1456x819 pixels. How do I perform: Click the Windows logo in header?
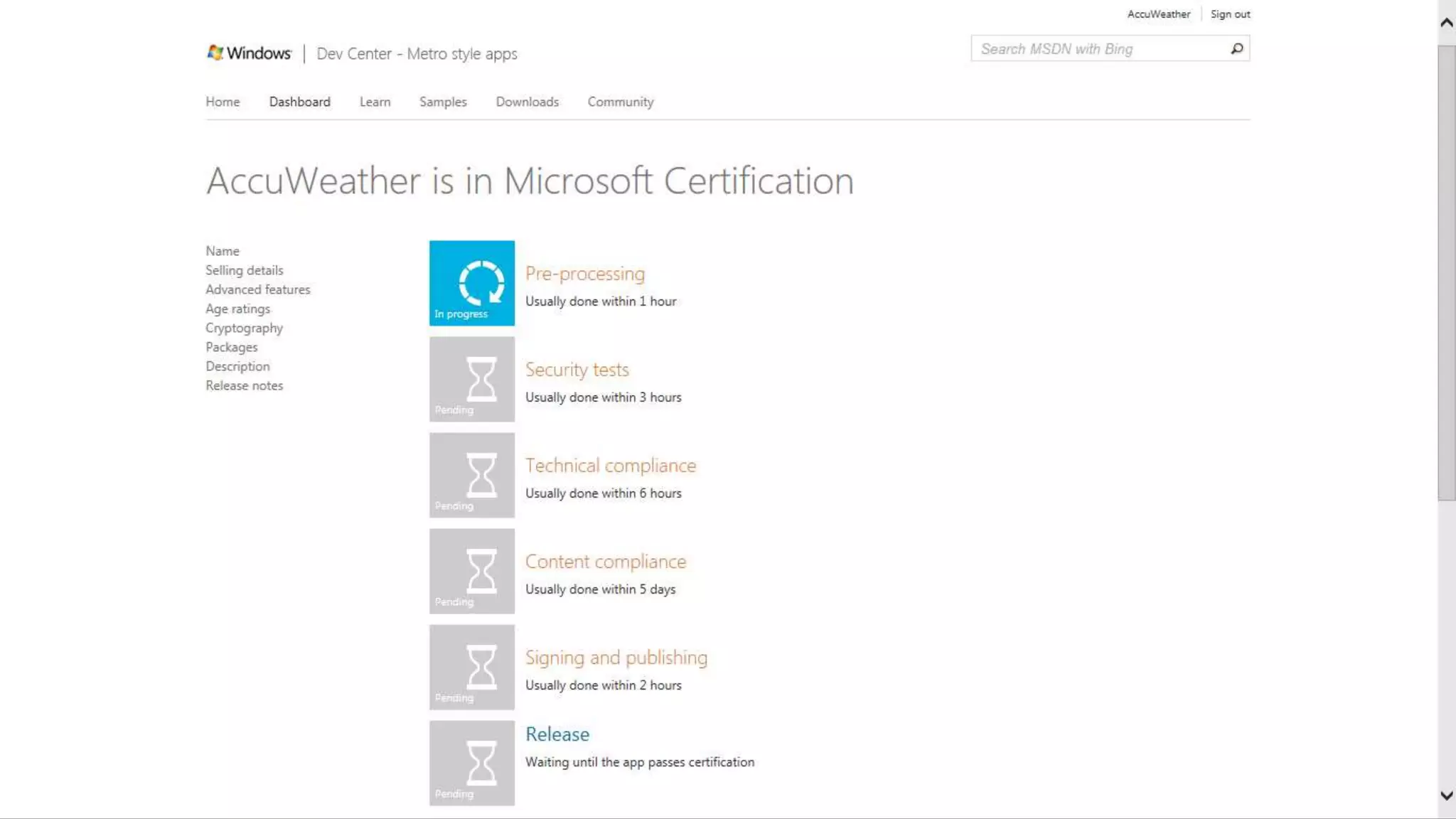point(249,53)
